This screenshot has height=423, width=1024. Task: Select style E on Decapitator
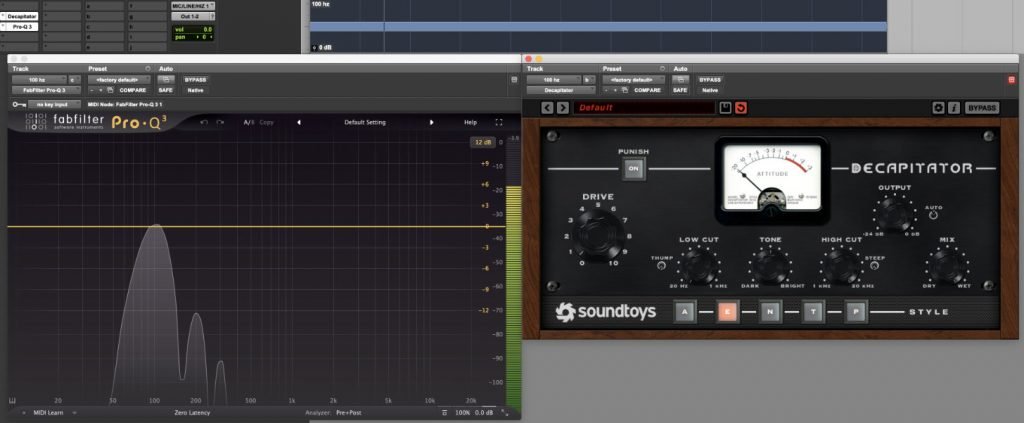(x=728, y=312)
